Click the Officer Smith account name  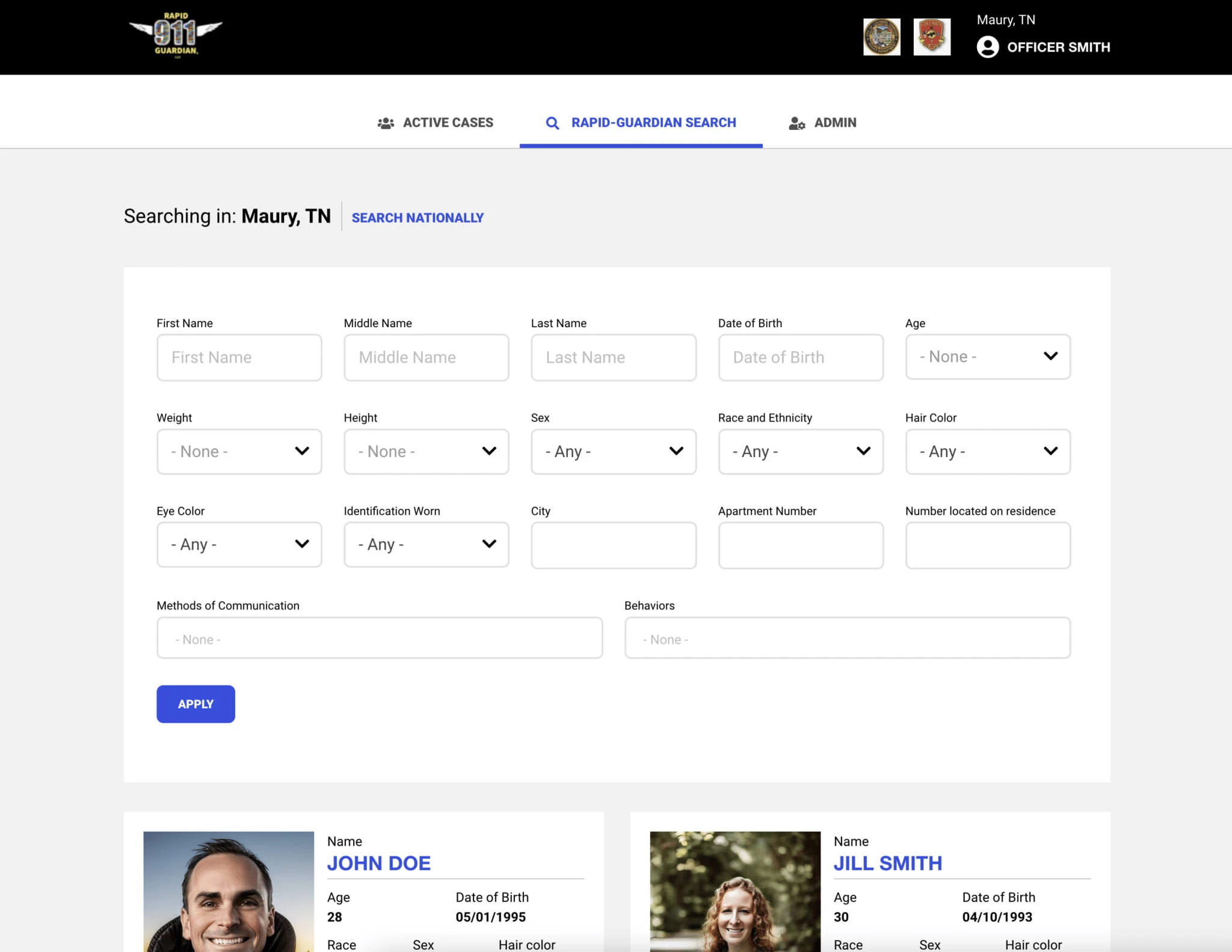(1058, 48)
